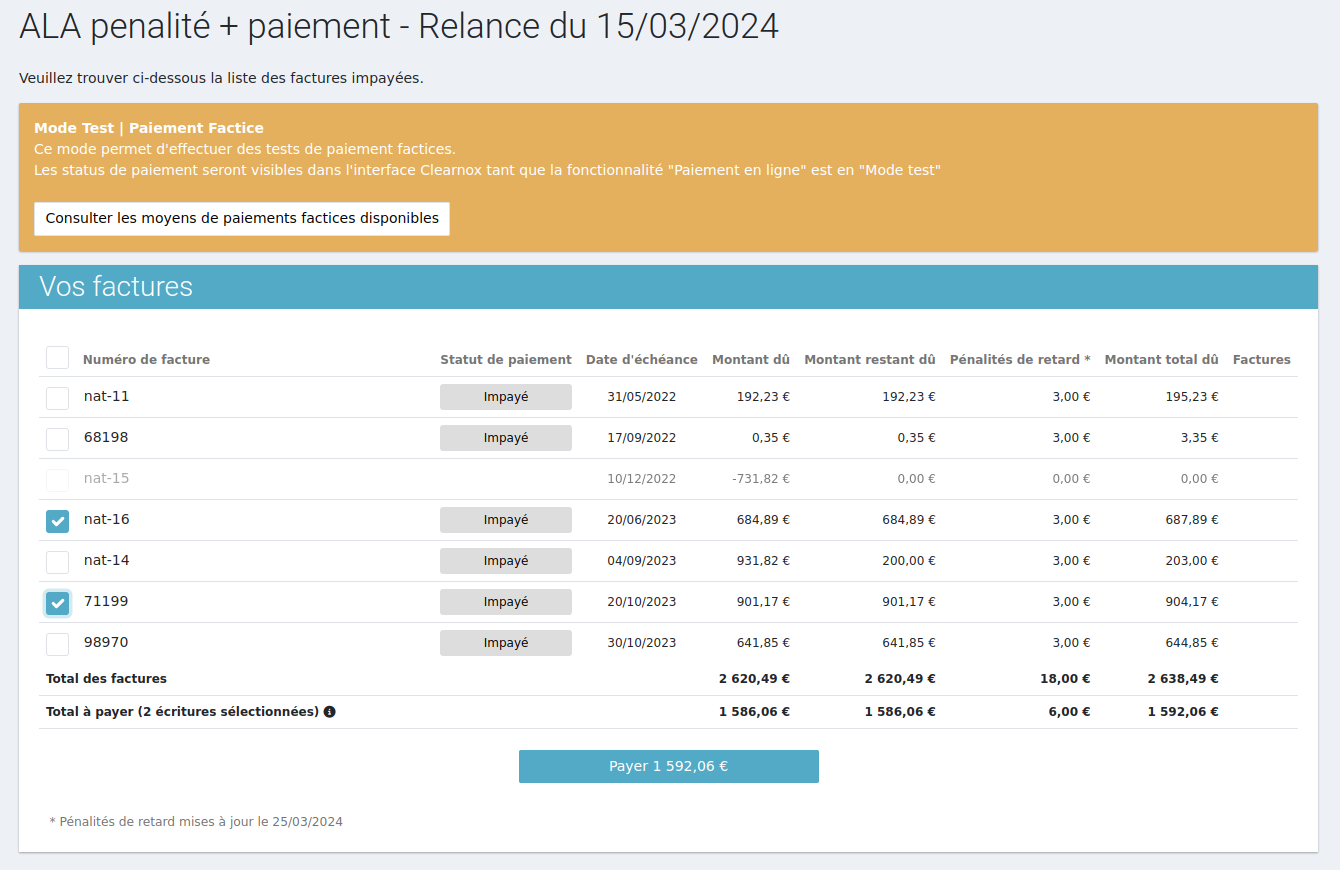This screenshot has height=870, width=1340.
Task: Click the 2 638,49 € grand total
Action: point(1183,679)
